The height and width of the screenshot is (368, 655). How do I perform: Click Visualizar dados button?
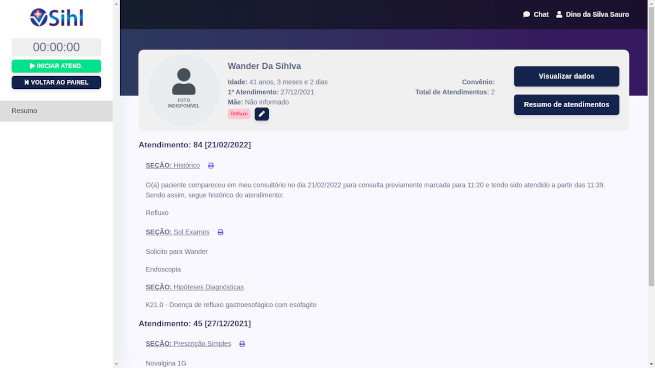click(x=566, y=76)
